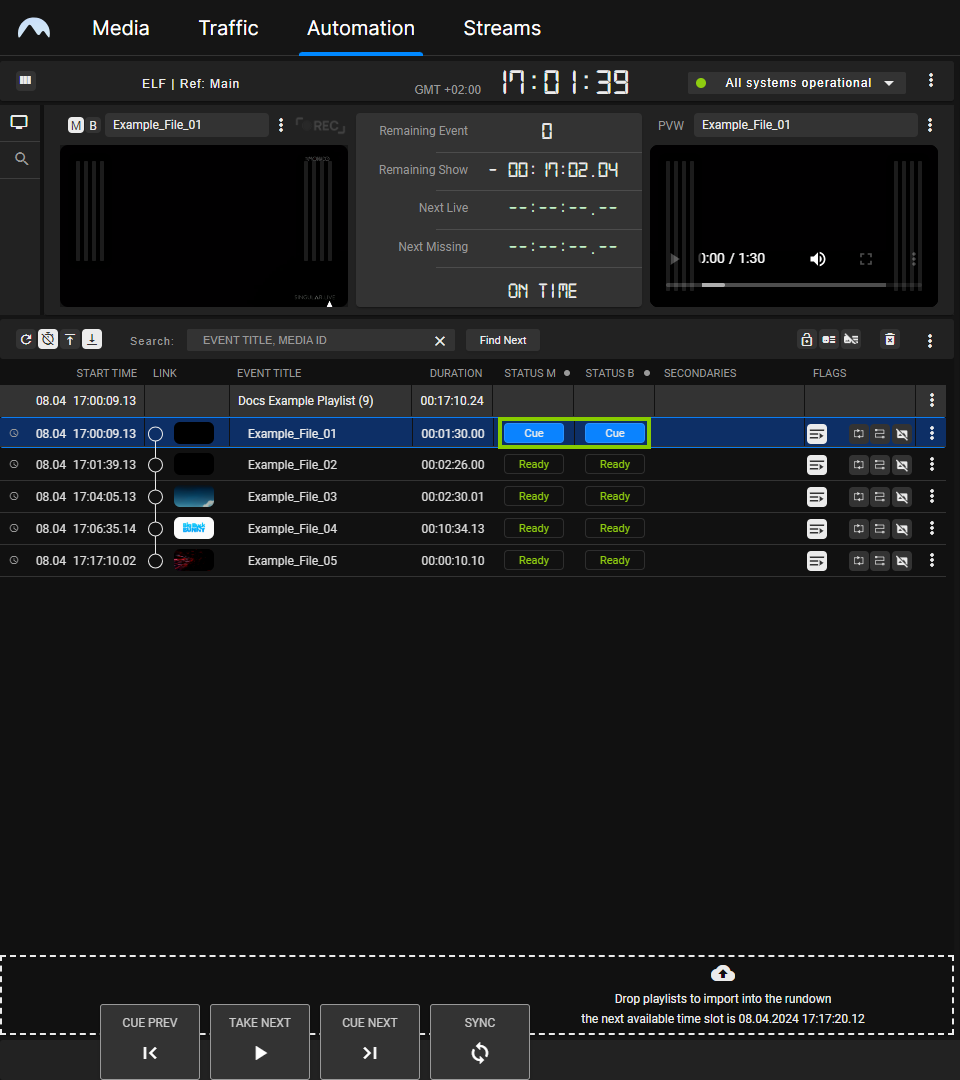Toggle the auto-follow clock icon
Screen dimensions: 960x1080
tap(48, 339)
